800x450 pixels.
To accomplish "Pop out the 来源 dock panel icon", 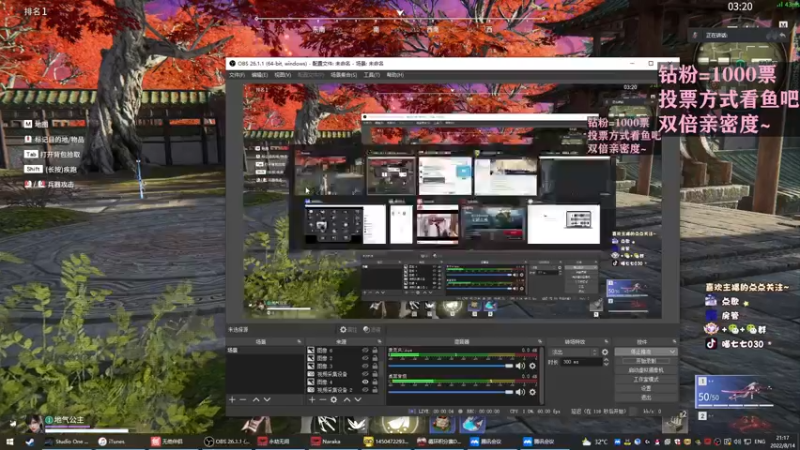I will coord(379,341).
